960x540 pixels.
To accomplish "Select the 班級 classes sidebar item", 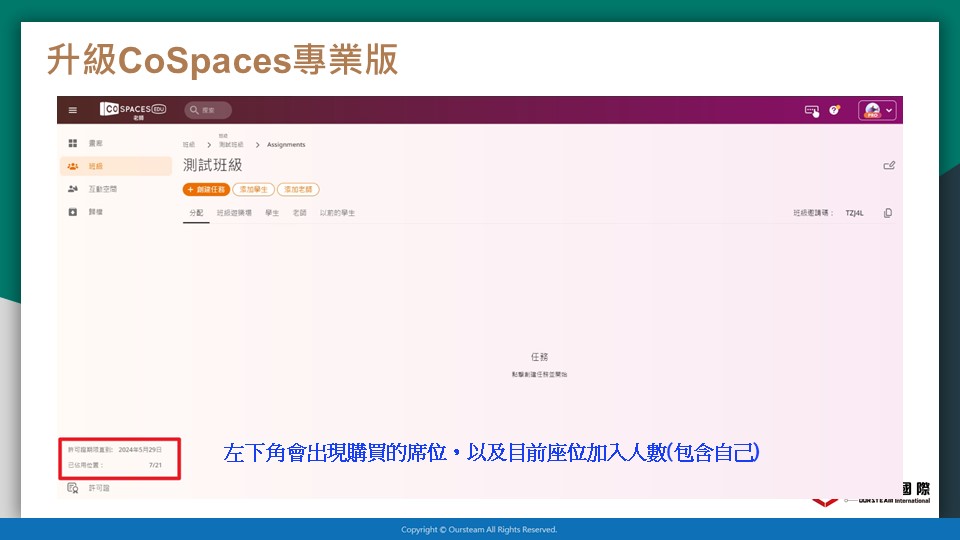I will coord(115,166).
